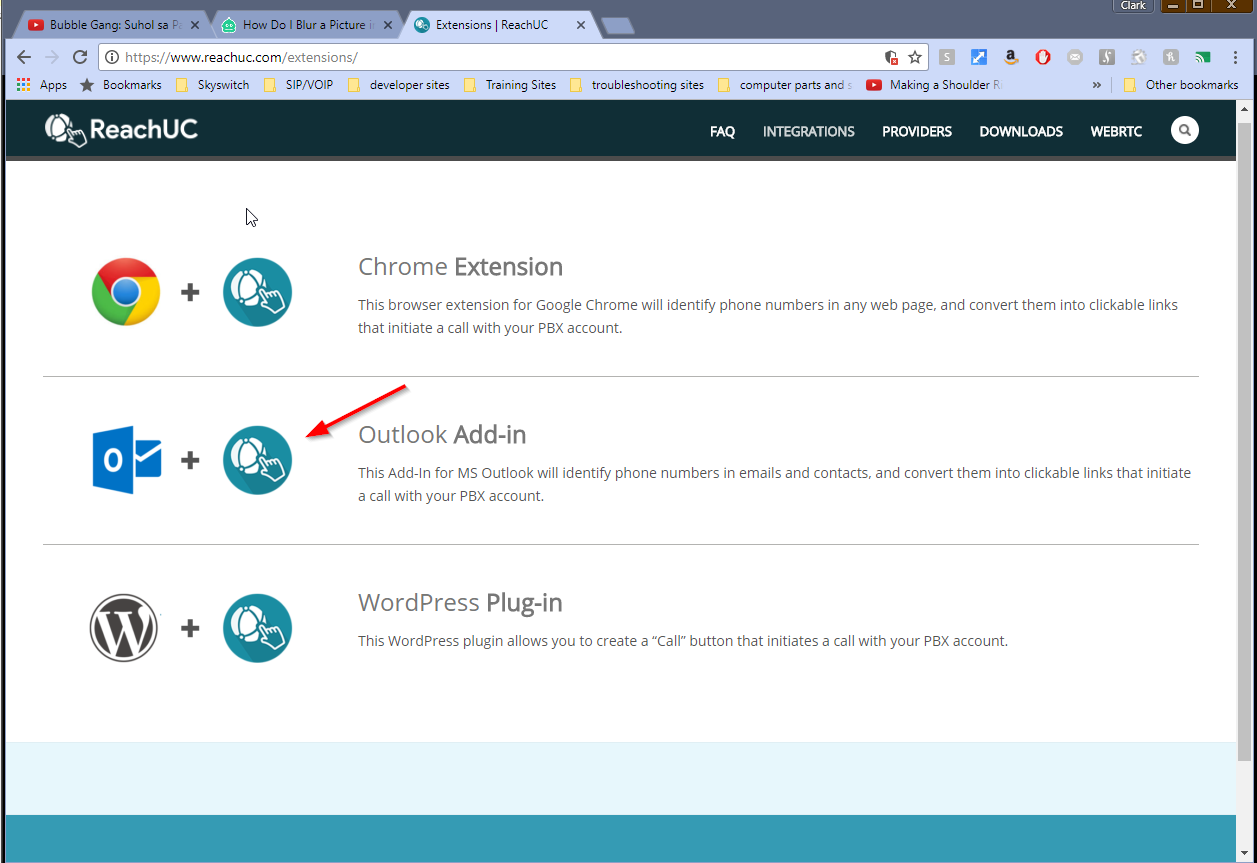The height and width of the screenshot is (863, 1257).
Task: Go to the DOWNLOADS nav item
Action: click(x=1020, y=131)
